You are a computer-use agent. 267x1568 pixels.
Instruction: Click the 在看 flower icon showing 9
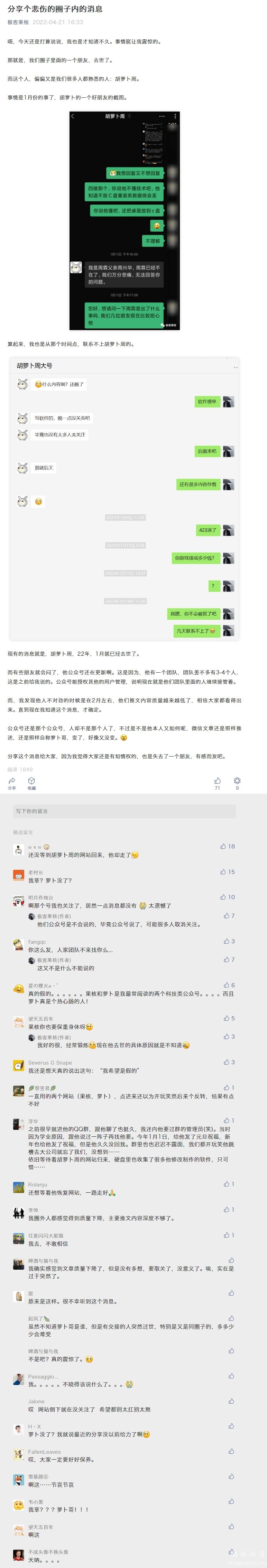click(x=237, y=780)
